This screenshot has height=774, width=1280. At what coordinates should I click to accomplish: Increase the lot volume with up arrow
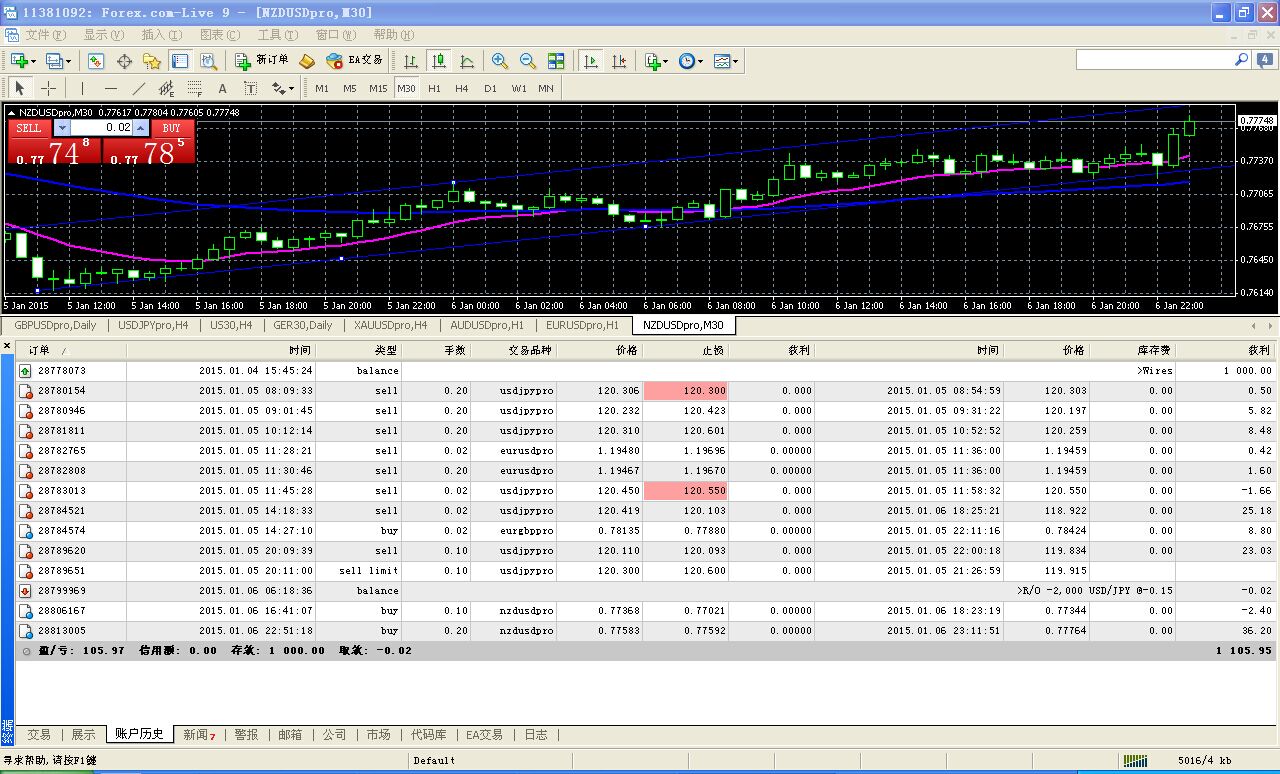coord(141,128)
